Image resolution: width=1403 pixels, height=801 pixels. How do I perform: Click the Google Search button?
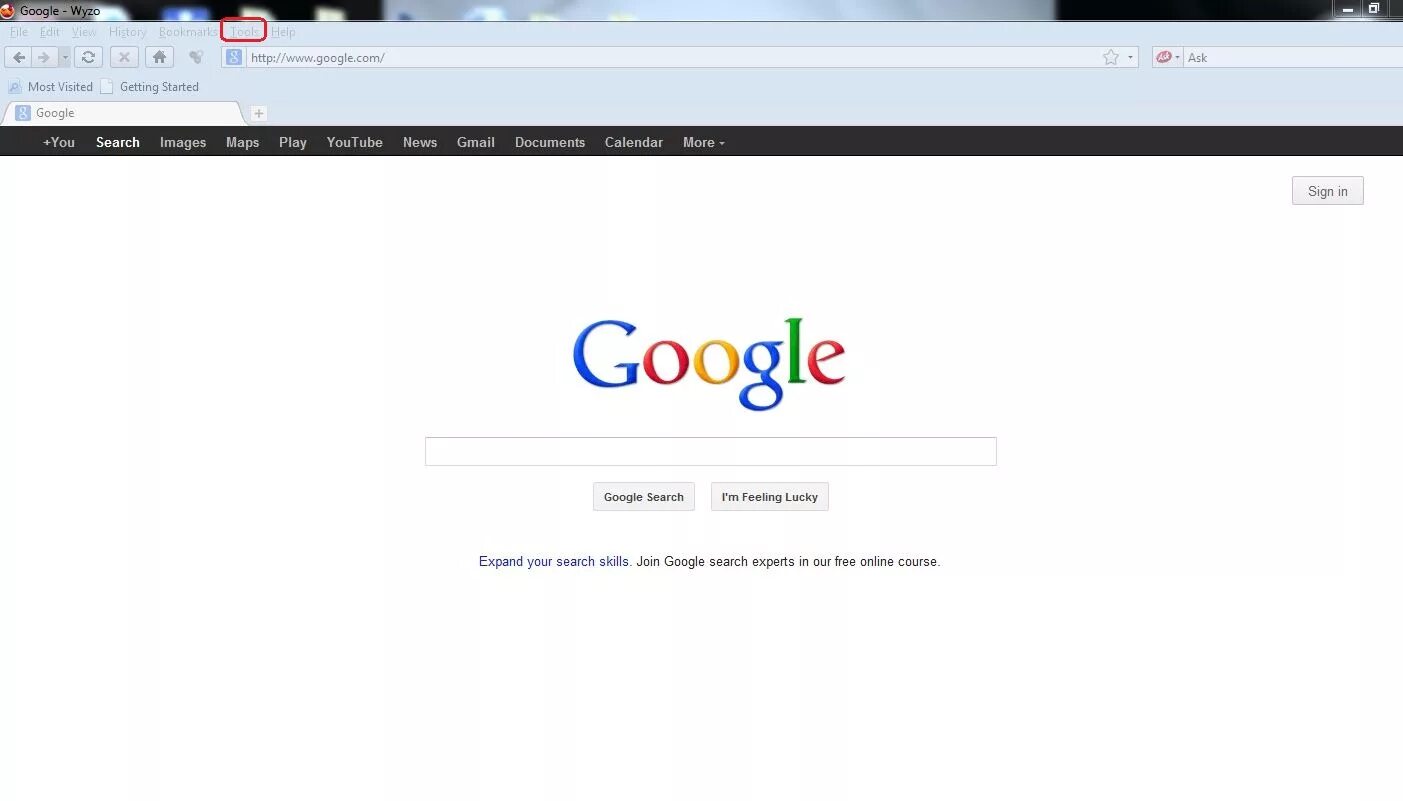(x=644, y=497)
